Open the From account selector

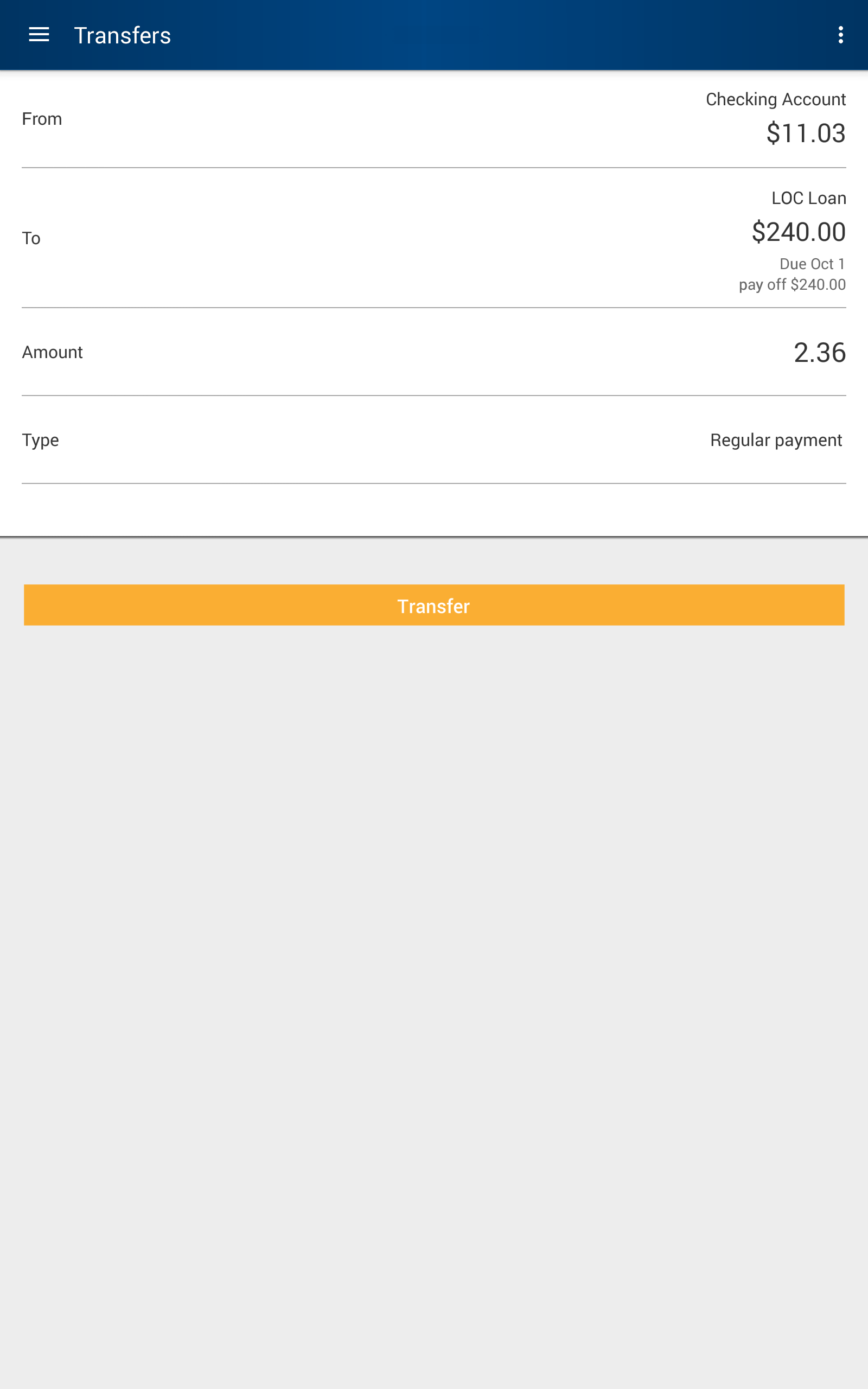(434, 118)
